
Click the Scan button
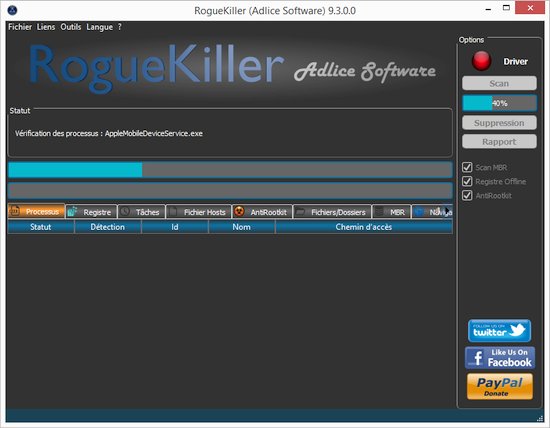coord(499,83)
